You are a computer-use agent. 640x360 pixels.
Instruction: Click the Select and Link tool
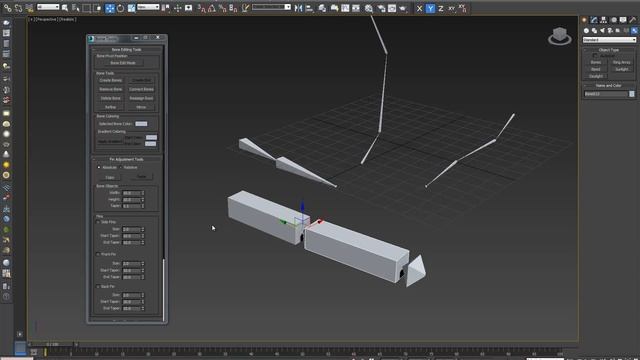pos(8,8)
